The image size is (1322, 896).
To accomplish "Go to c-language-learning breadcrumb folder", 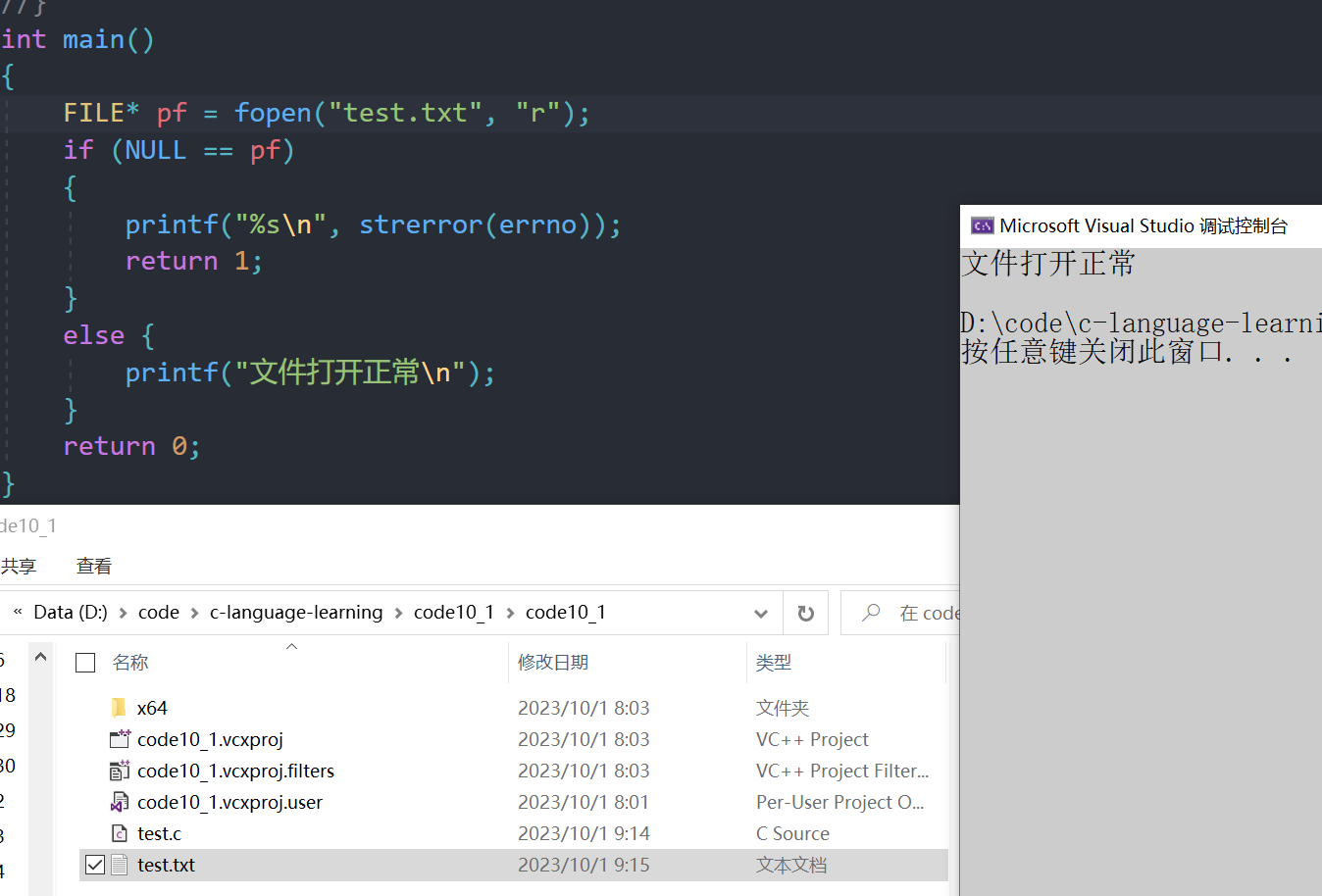I will pos(296,612).
